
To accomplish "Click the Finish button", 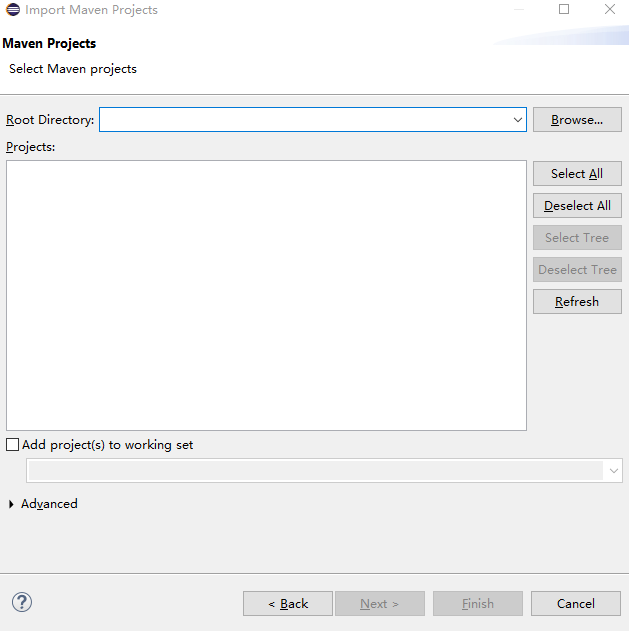I will click(x=478, y=604).
